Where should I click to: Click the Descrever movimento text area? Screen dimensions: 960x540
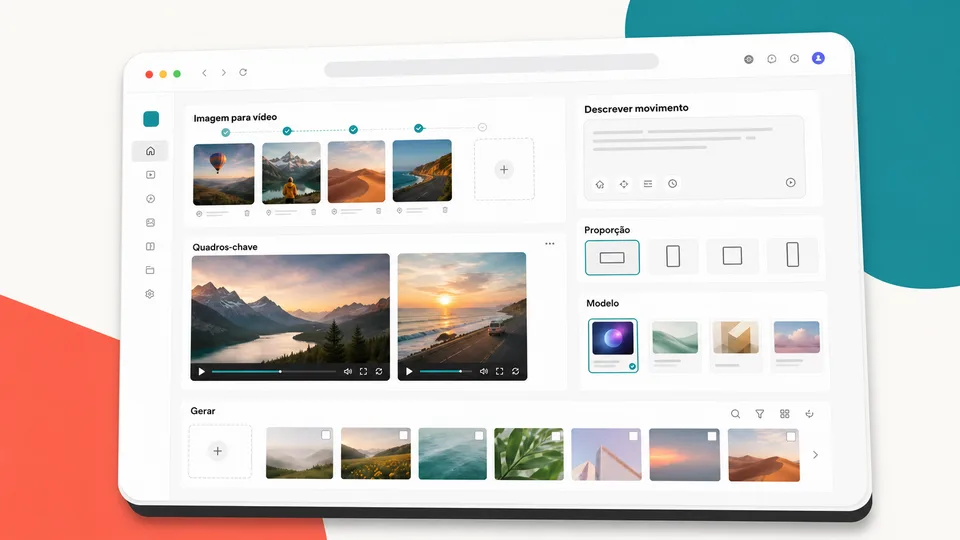(694, 157)
